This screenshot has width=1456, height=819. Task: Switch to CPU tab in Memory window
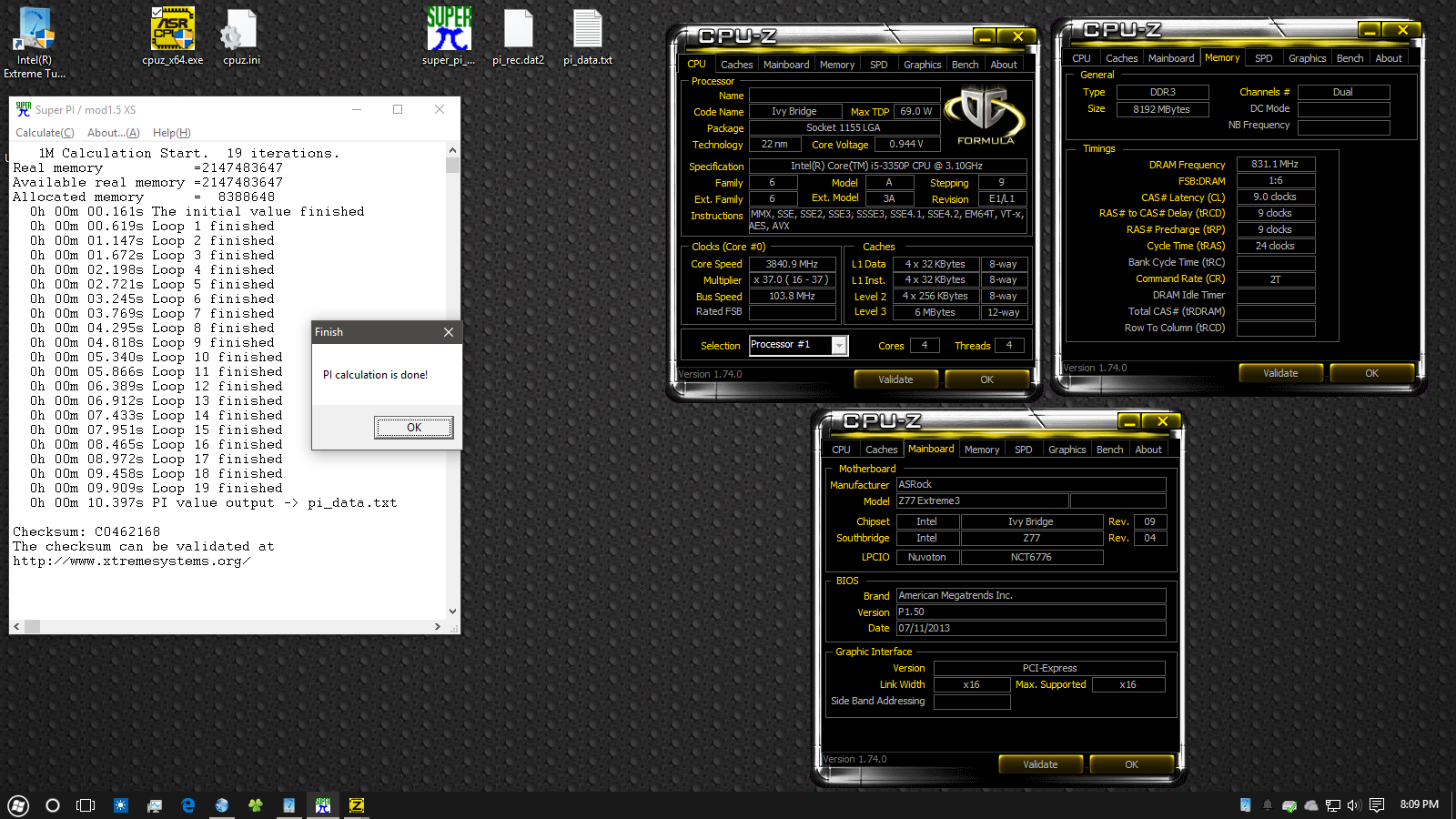1081,58
